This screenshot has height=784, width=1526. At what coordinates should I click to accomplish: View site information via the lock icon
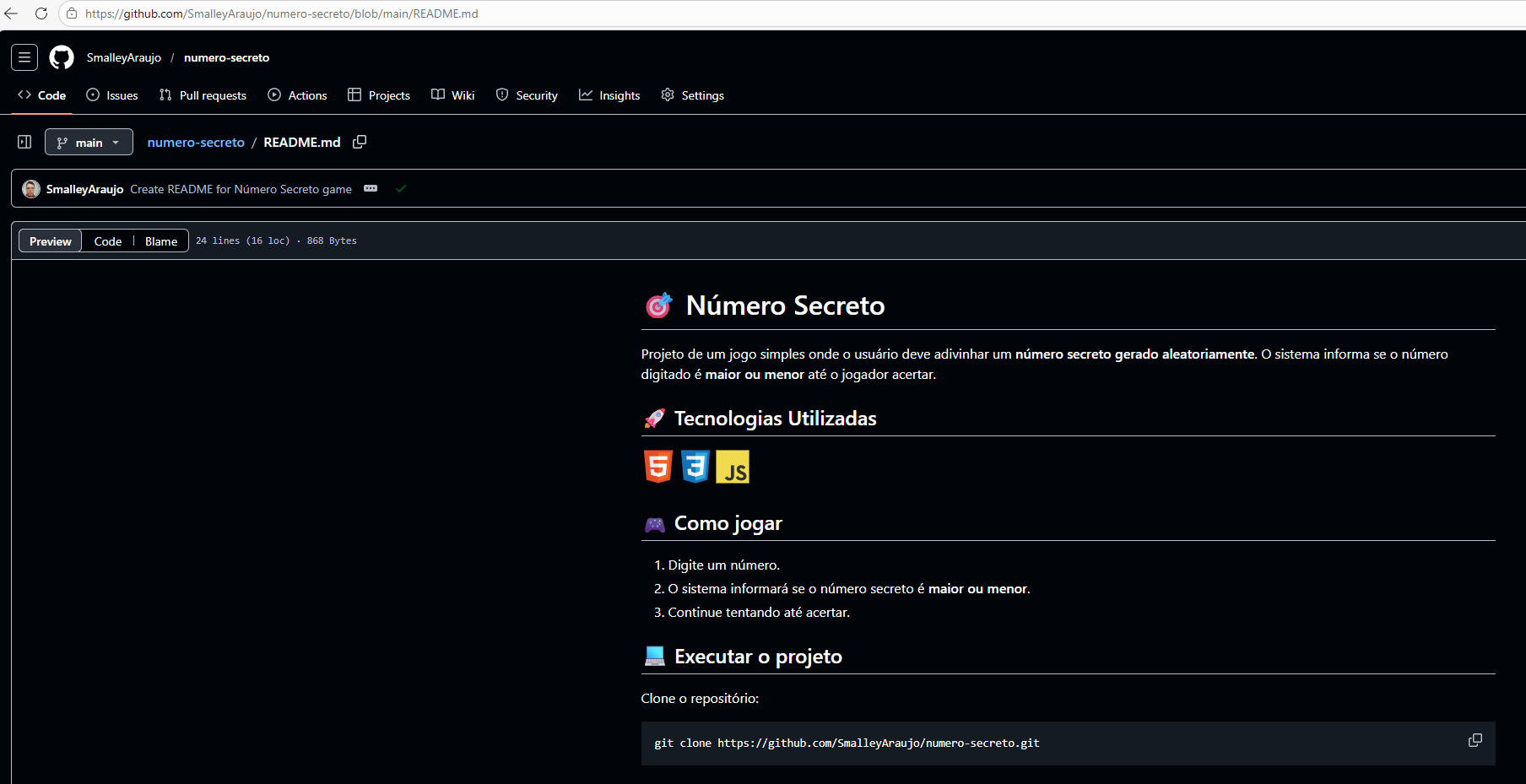[x=72, y=14]
